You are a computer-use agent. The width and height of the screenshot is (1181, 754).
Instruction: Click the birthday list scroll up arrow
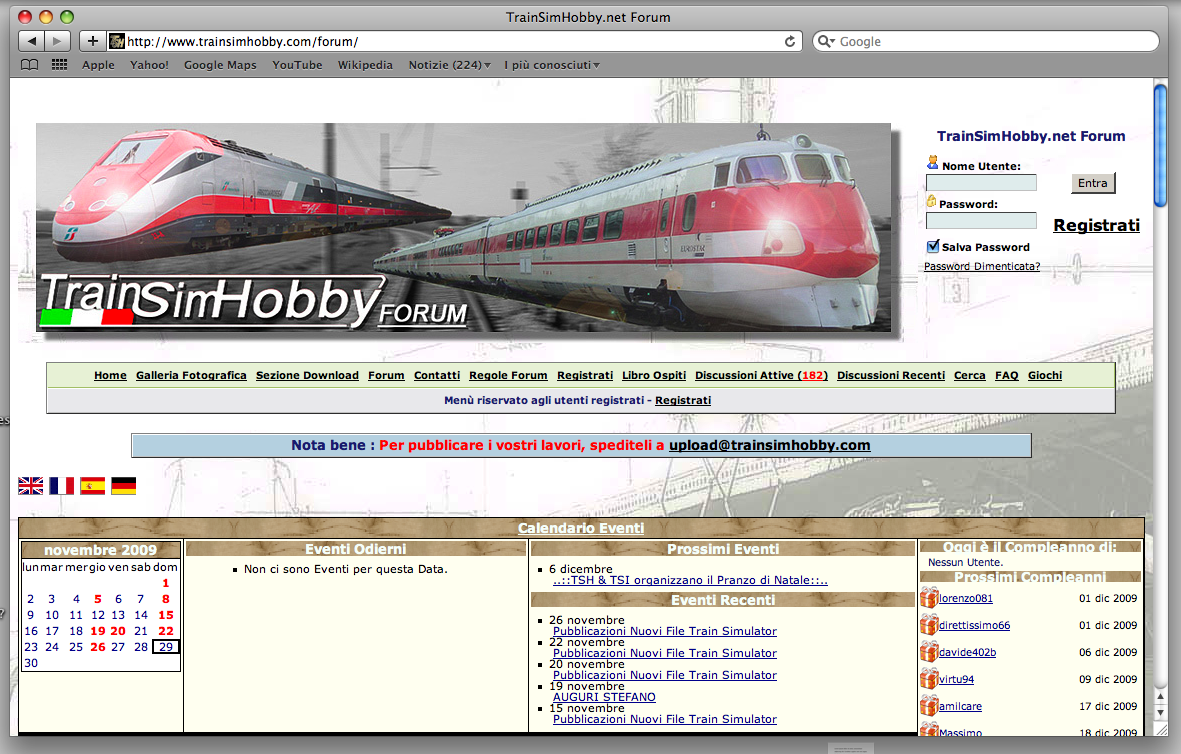[x=1160, y=696]
